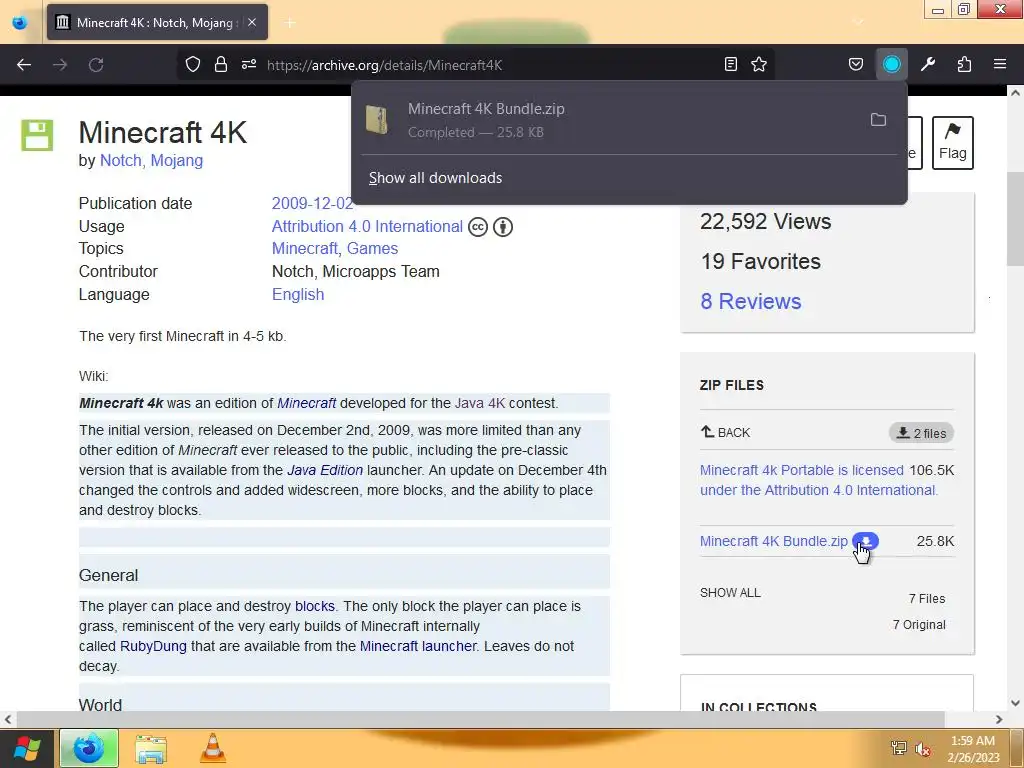Viewport: 1024px width, 768px height.
Task: Click the Downloads toolbar button
Action: (x=891, y=65)
